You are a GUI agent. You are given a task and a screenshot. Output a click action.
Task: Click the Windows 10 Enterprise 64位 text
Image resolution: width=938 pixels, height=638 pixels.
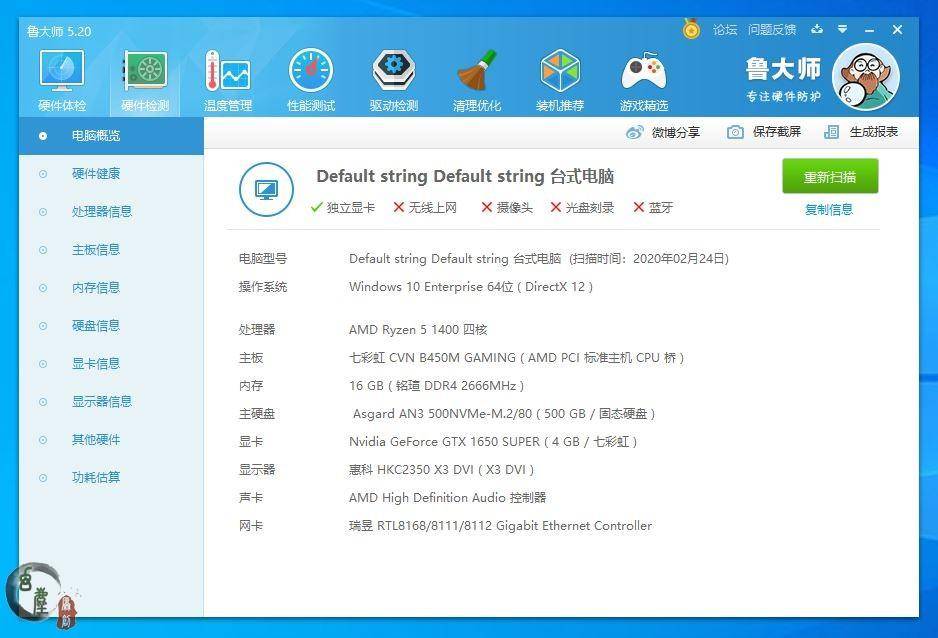[471, 286]
